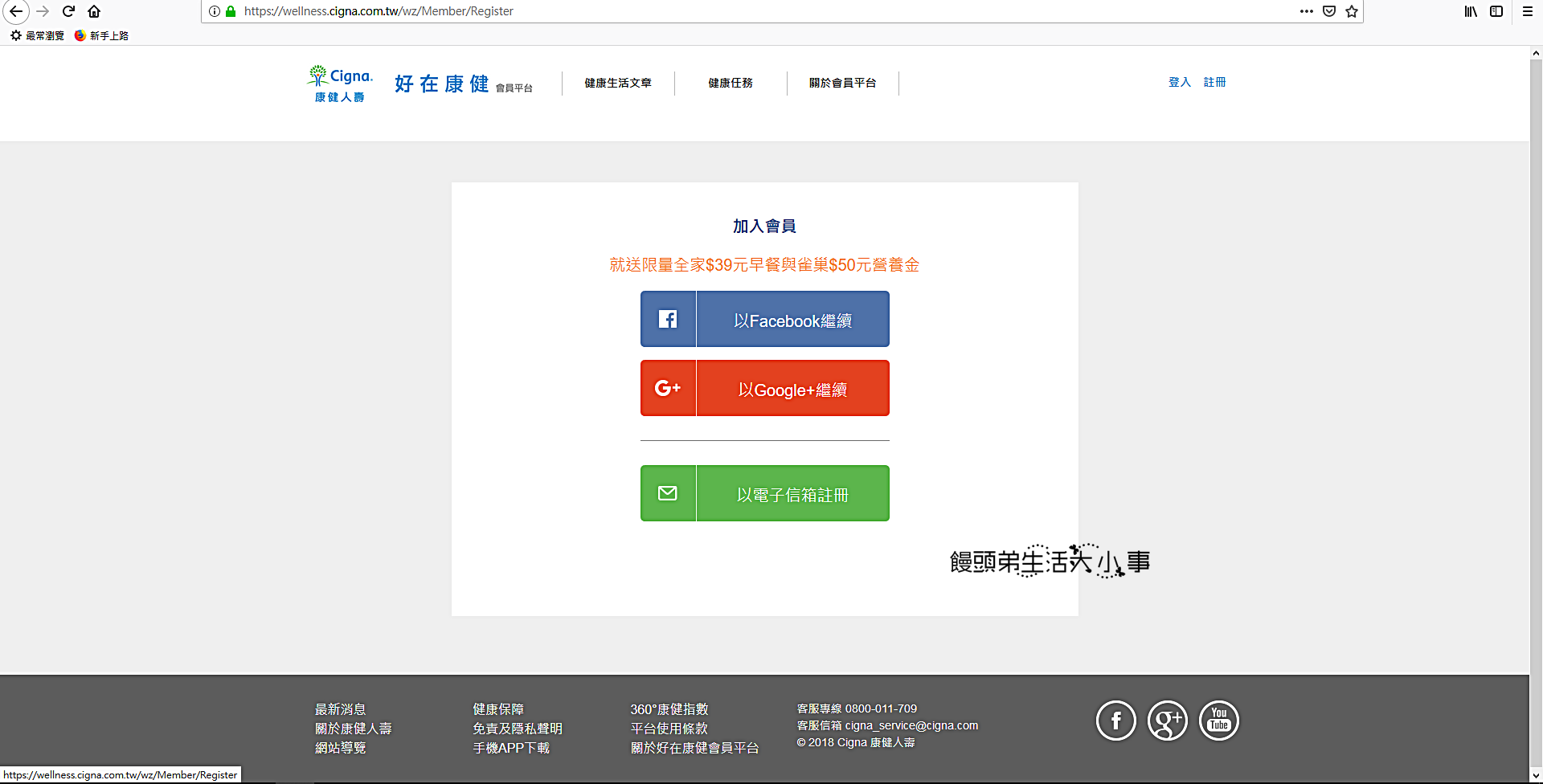Continue with 以Facebook繼續 button
This screenshot has width=1543, height=784.
[765, 319]
